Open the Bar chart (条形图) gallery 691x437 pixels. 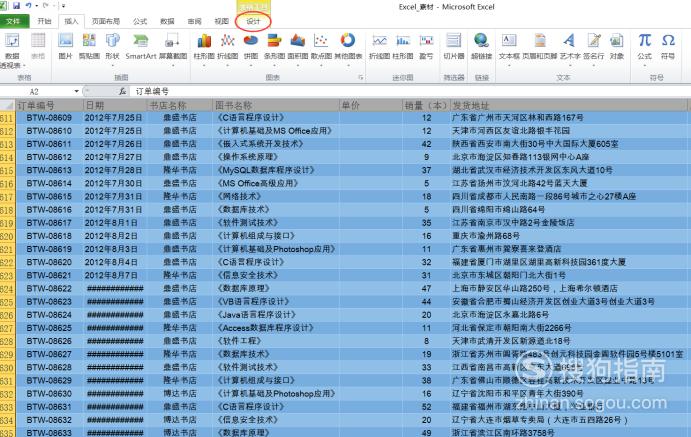click(274, 49)
